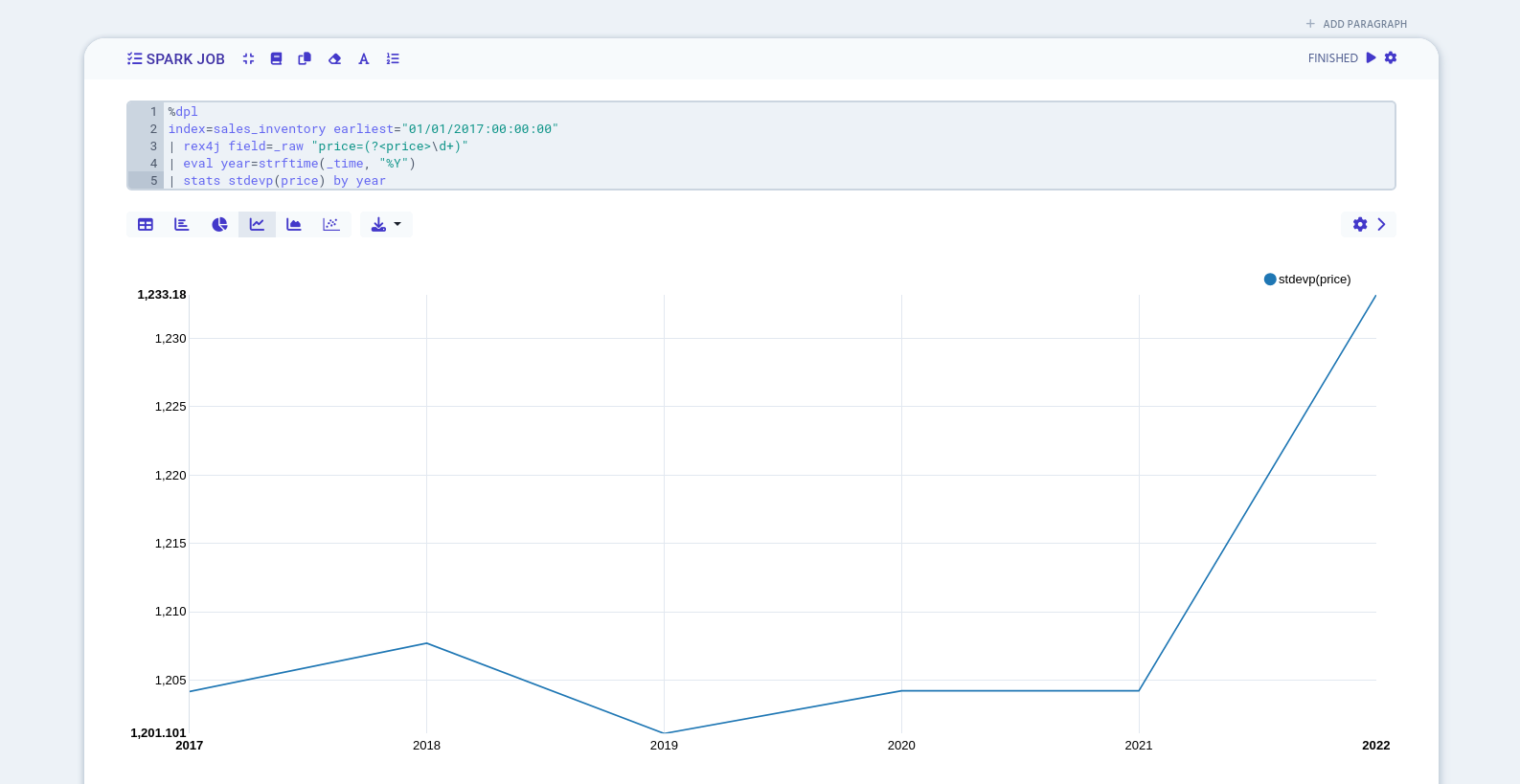Screen dimensions: 1520x784
Task: Click the 1,201.101 y-axis minimum label
Action: coord(158,732)
